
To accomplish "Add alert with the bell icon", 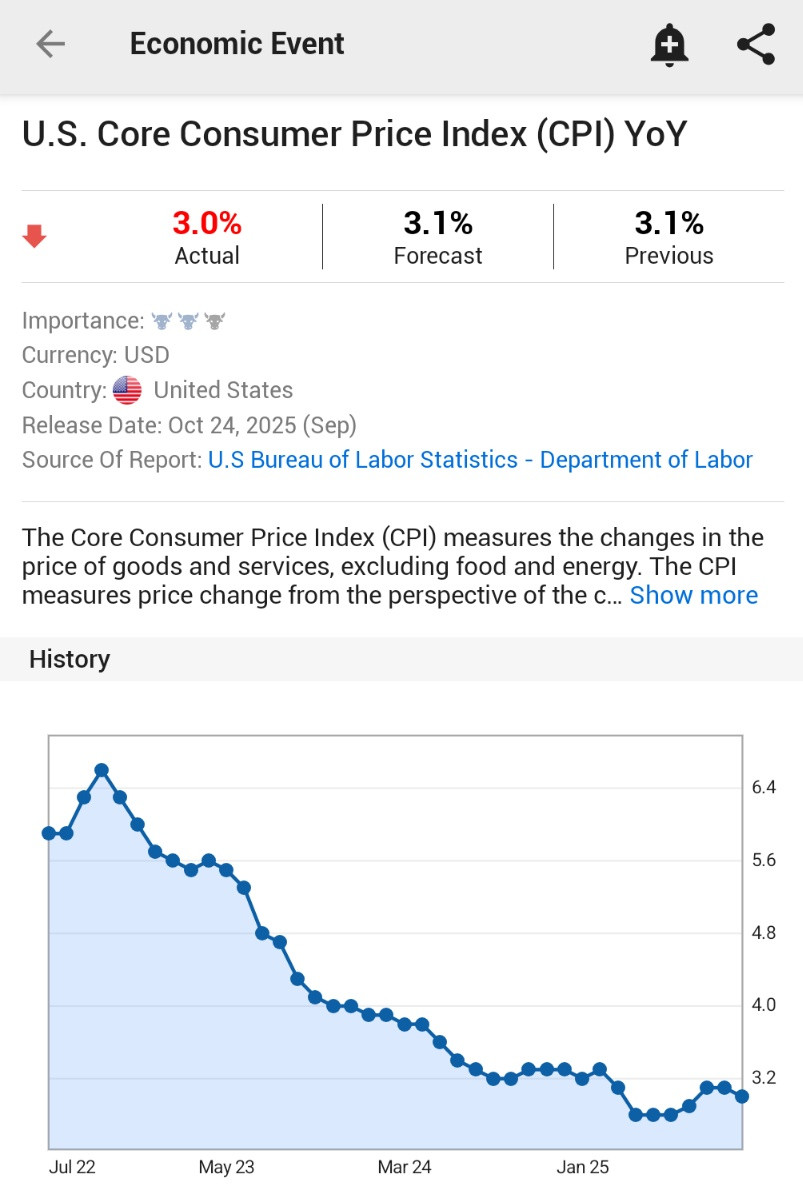I will (x=669, y=45).
